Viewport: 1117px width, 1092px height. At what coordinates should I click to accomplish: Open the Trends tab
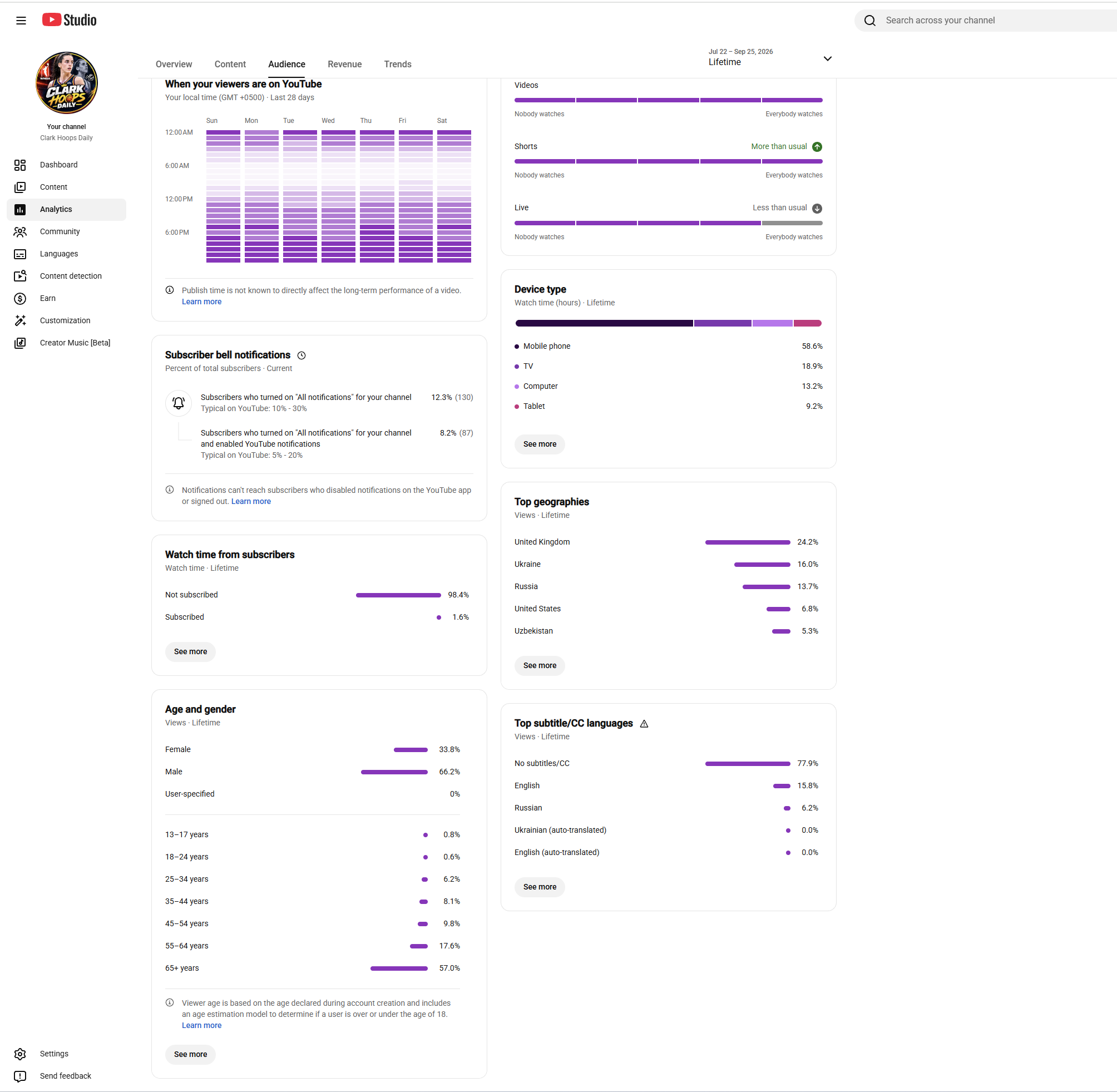pyautogui.click(x=398, y=64)
